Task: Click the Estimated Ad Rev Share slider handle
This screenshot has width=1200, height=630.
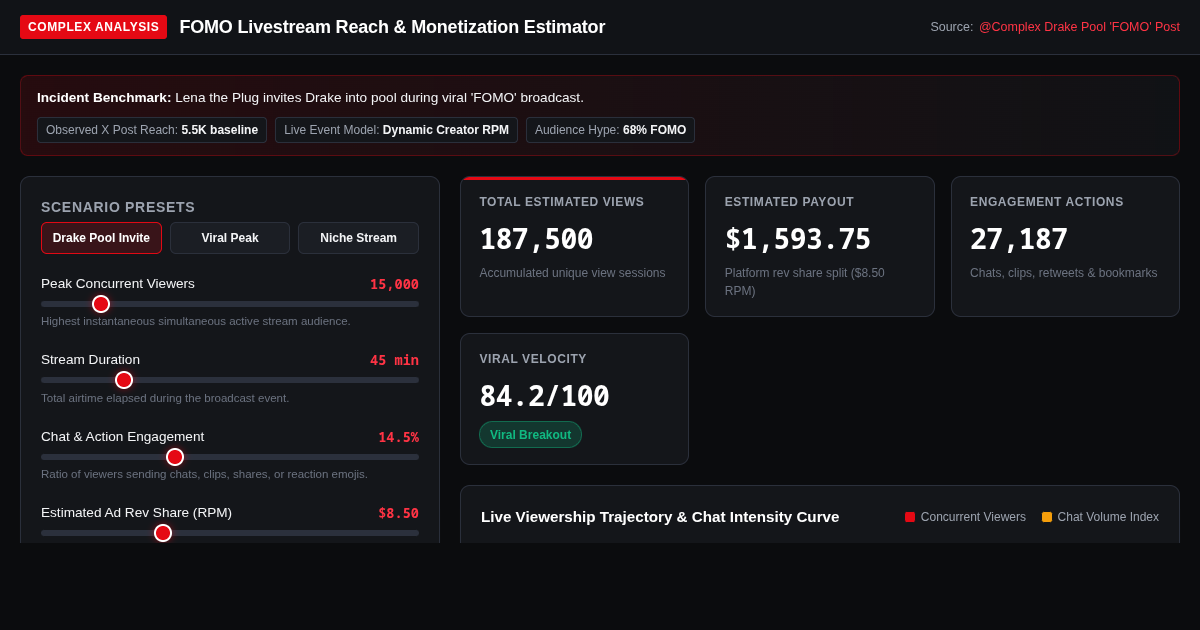Action: tap(163, 533)
